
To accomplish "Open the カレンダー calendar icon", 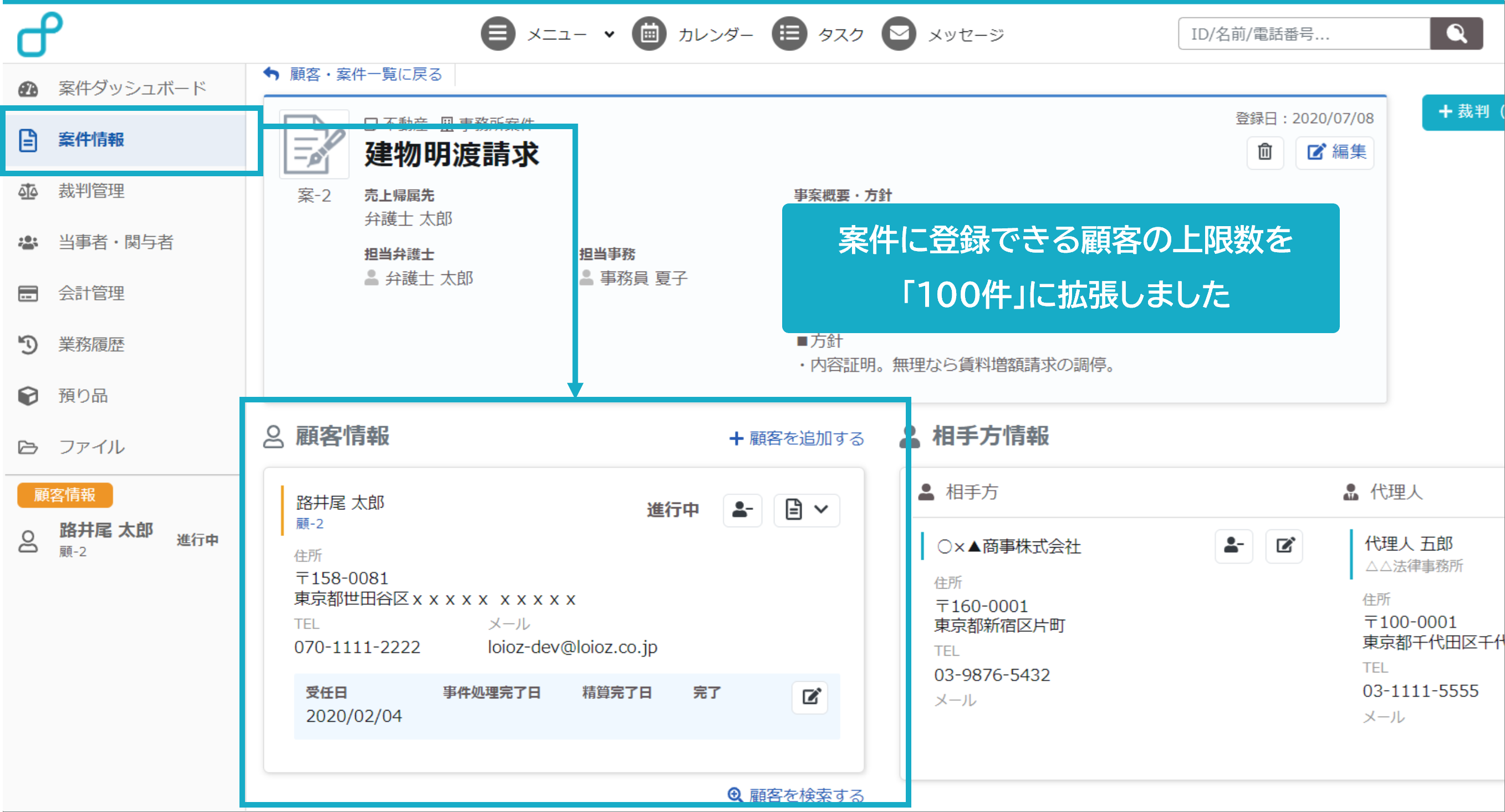I will (x=649, y=34).
